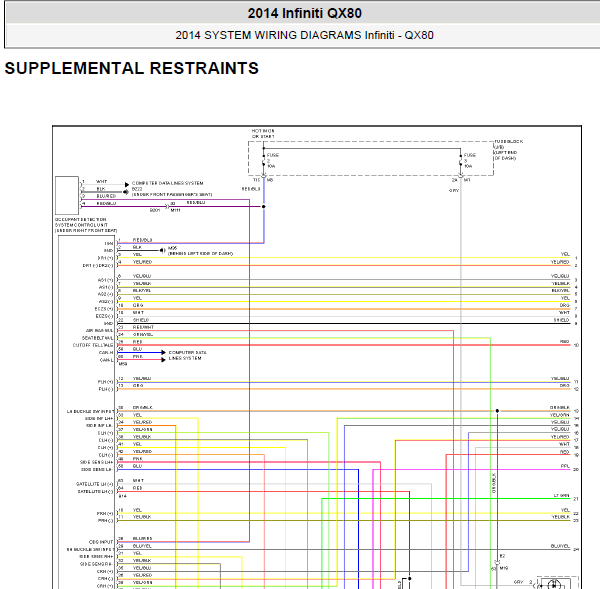Click the 'FUSE BLOCK (J/B)' label

pos(509,144)
